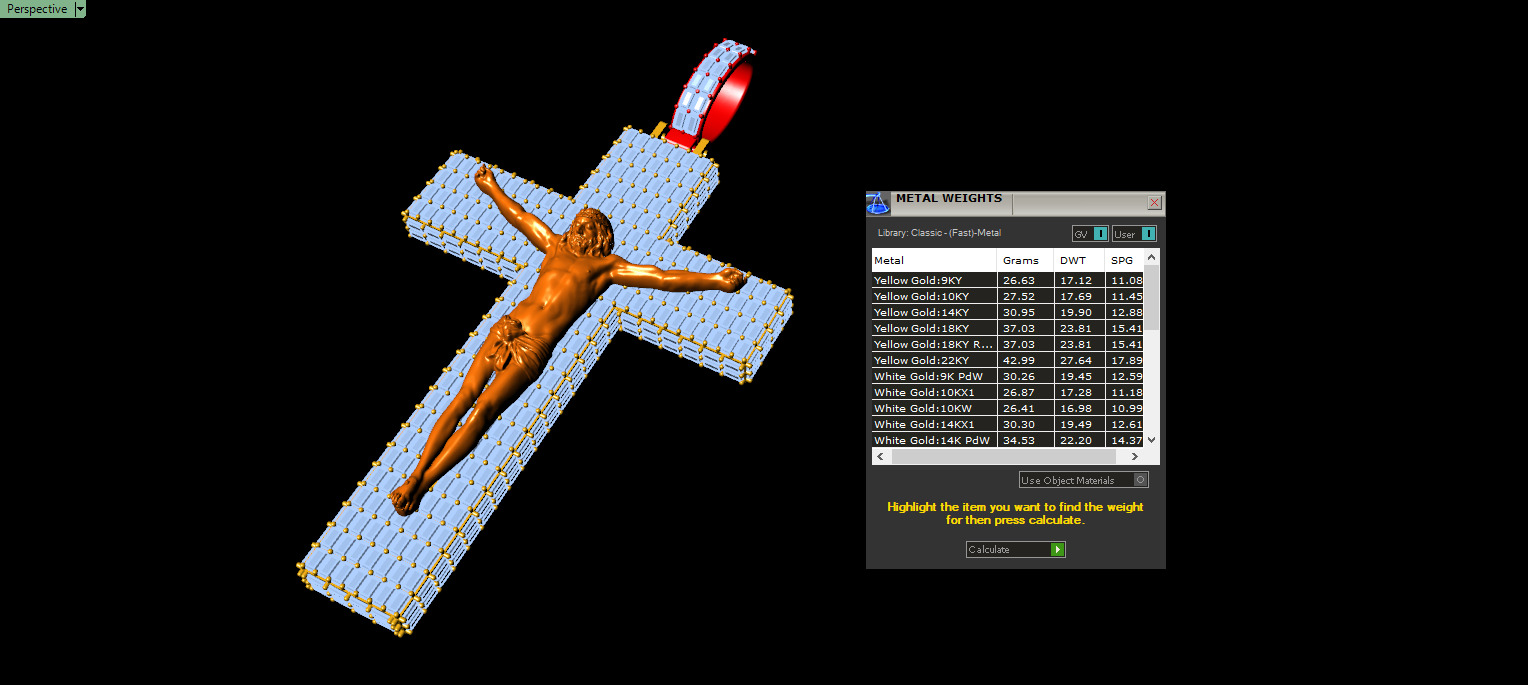Sort by the DWT column header
Viewport: 1528px width, 685px height.
[1079, 260]
